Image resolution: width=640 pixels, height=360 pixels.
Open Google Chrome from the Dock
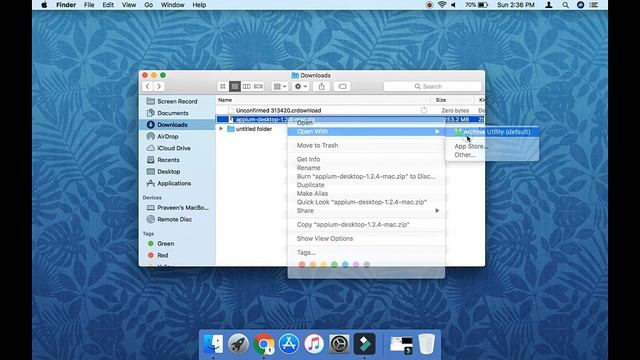click(264, 344)
